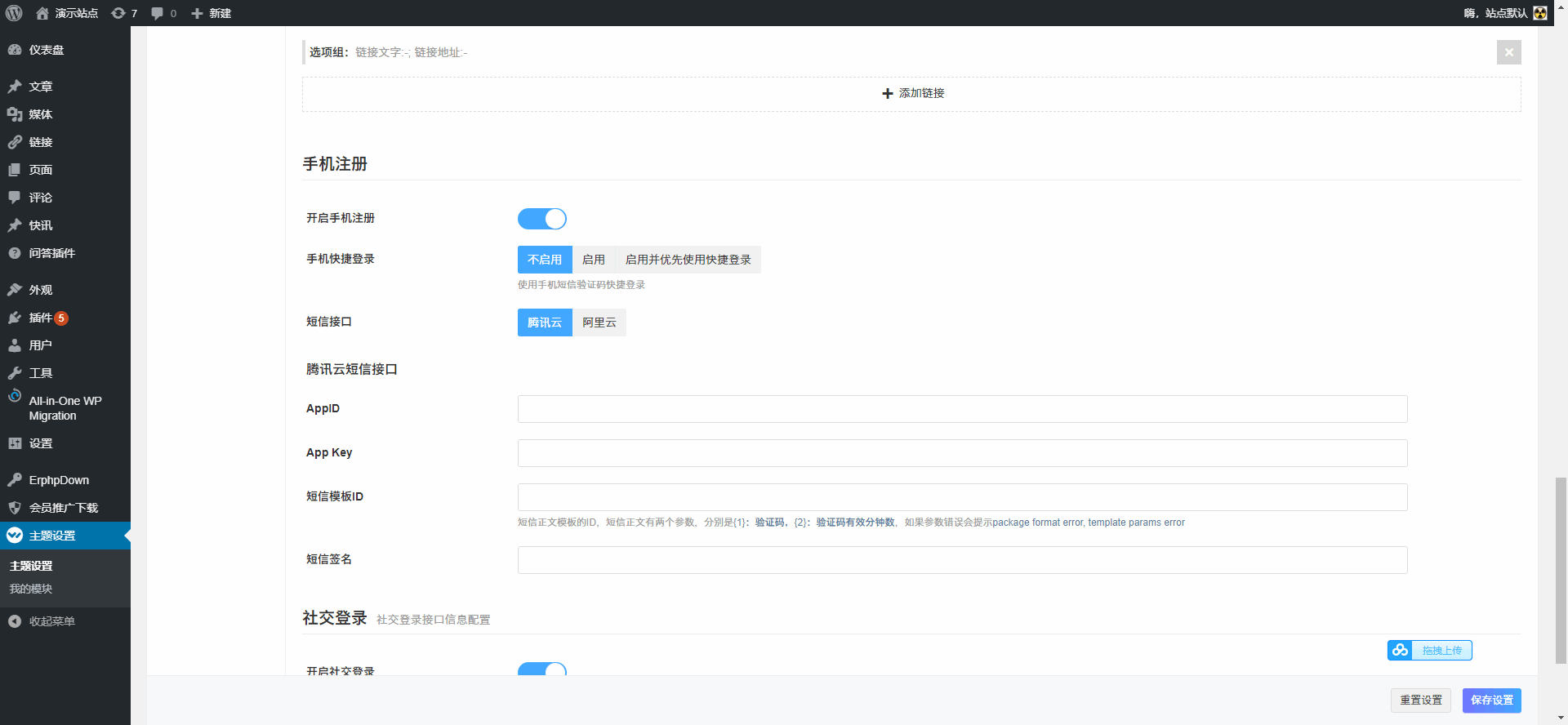This screenshot has height=725, width=1568.
Task: Click the 添加链接 add link button
Action: 912,94
